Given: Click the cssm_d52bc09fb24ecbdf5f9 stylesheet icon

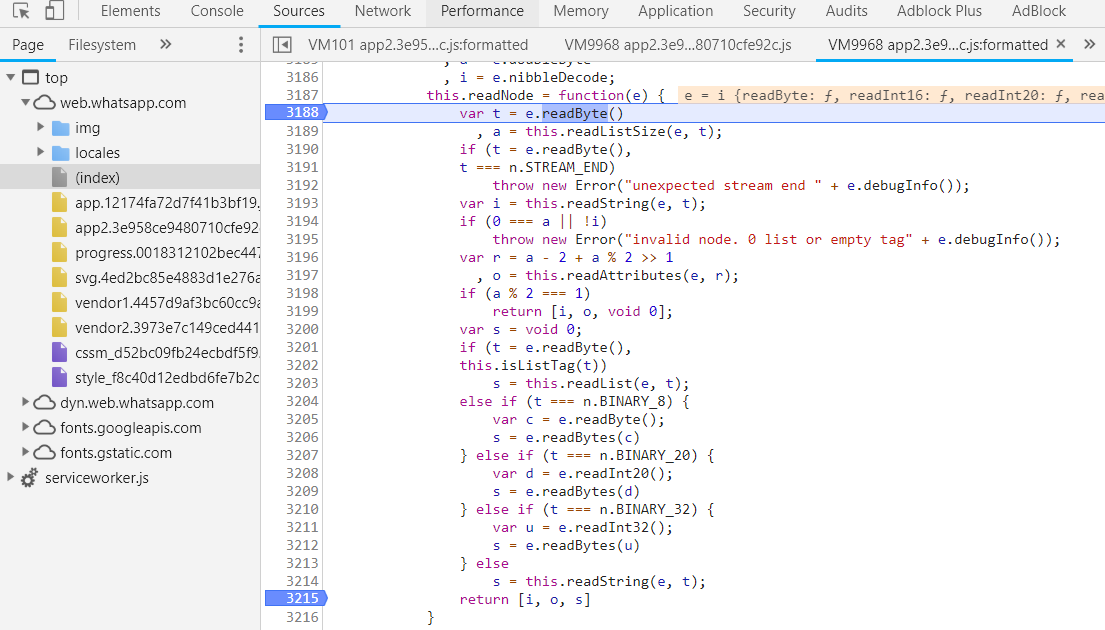Looking at the screenshot, I should (x=60, y=352).
